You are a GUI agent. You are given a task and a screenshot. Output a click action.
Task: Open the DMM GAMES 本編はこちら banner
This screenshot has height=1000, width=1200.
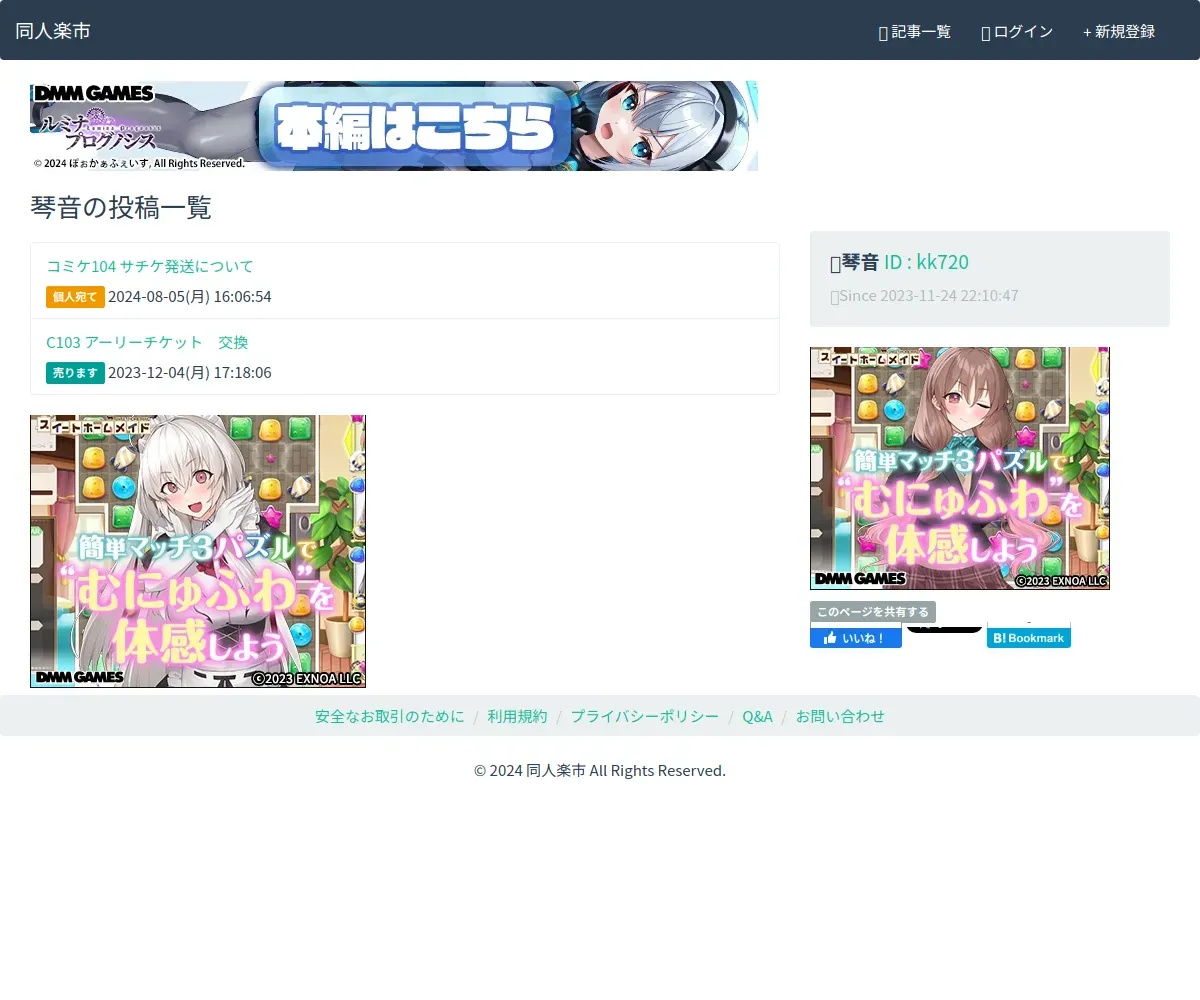(394, 126)
